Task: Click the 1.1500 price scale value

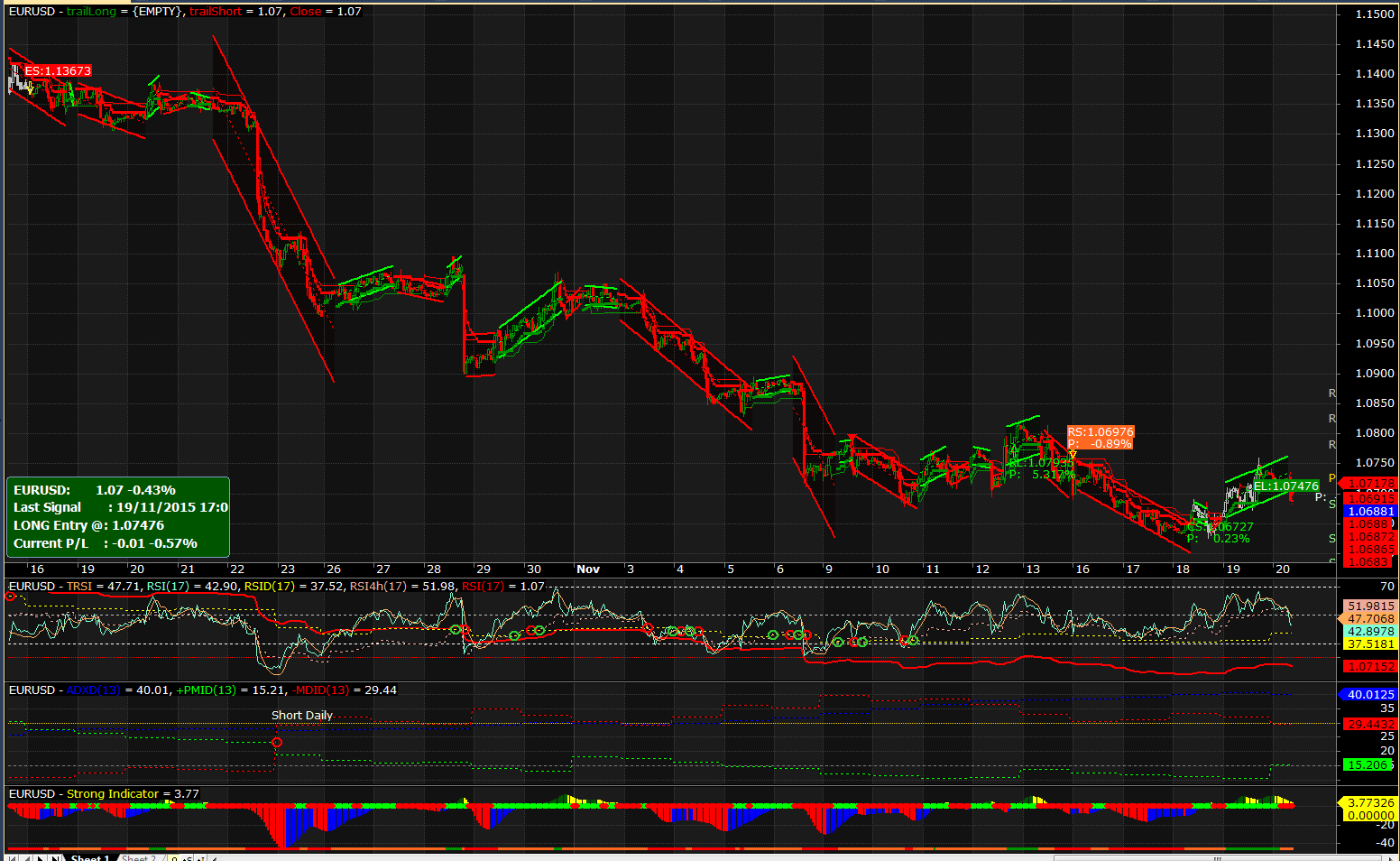Action: 1374,14
